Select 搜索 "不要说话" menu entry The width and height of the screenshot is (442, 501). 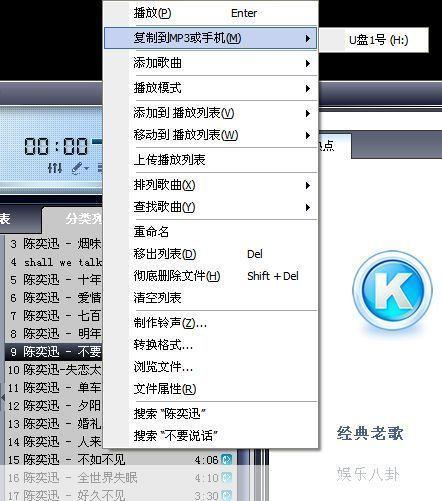pos(211,436)
